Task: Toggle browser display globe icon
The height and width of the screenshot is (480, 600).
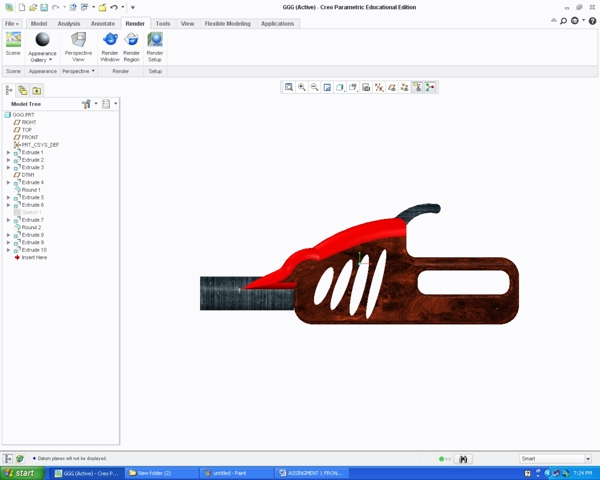Action: (x=20, y=459)
